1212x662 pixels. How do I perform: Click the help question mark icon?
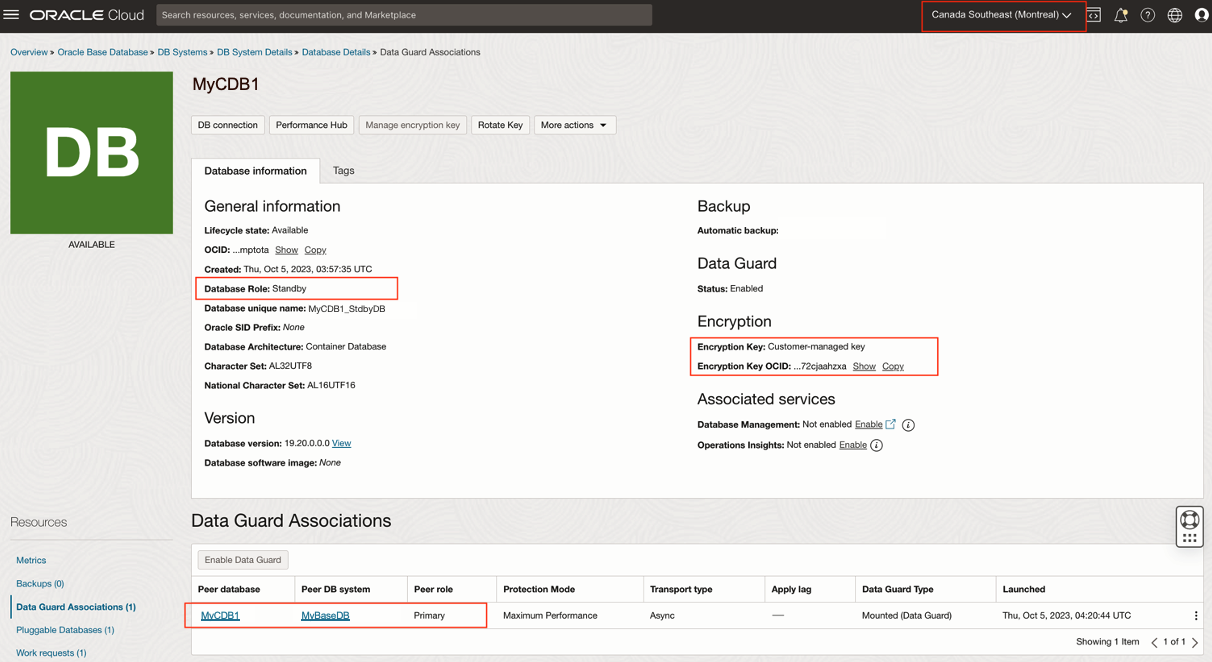coord(1148,15)
